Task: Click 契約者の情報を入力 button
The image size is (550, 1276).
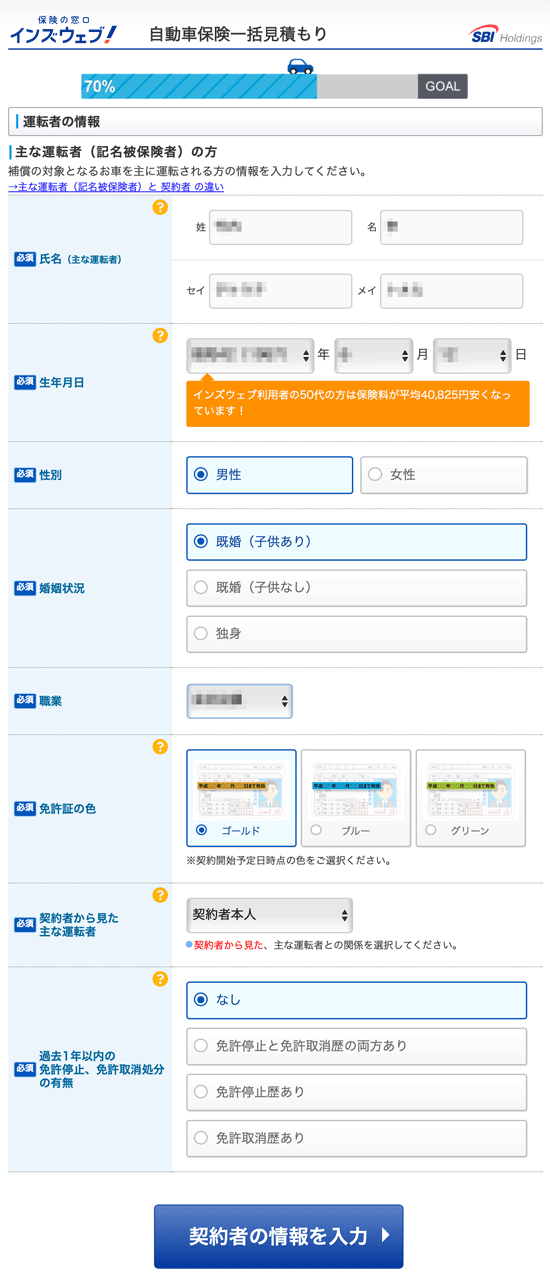Action: click(x=279, y=1236)
